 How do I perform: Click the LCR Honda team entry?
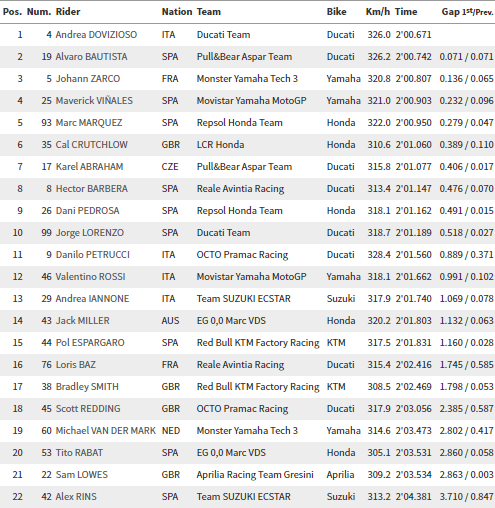(220, 145)
